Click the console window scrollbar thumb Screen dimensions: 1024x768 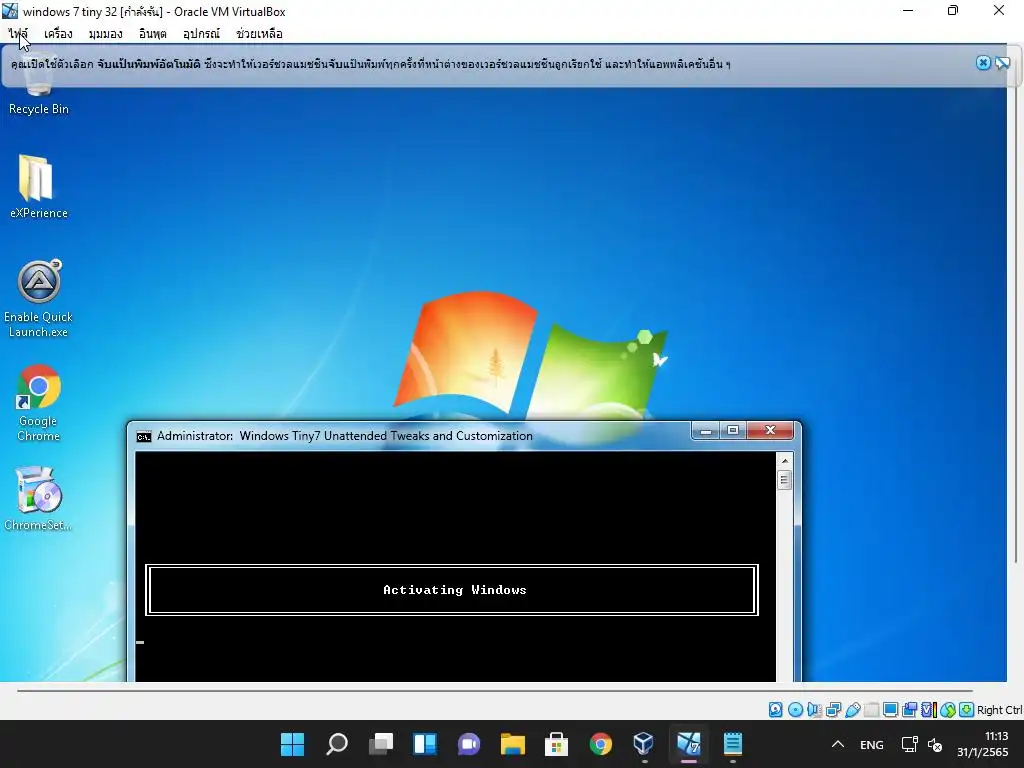coord(785,480)
